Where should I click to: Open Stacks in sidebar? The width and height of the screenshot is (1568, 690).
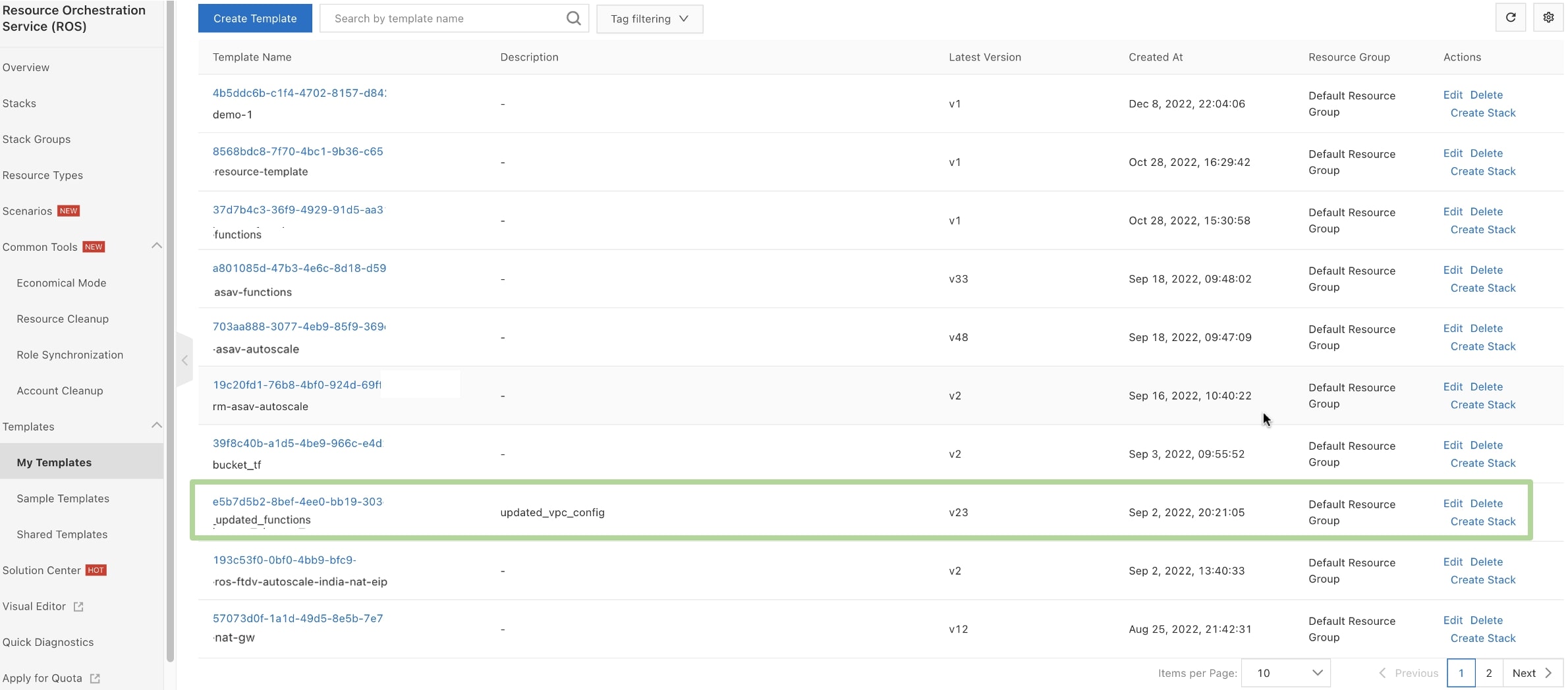pos(19,103)
